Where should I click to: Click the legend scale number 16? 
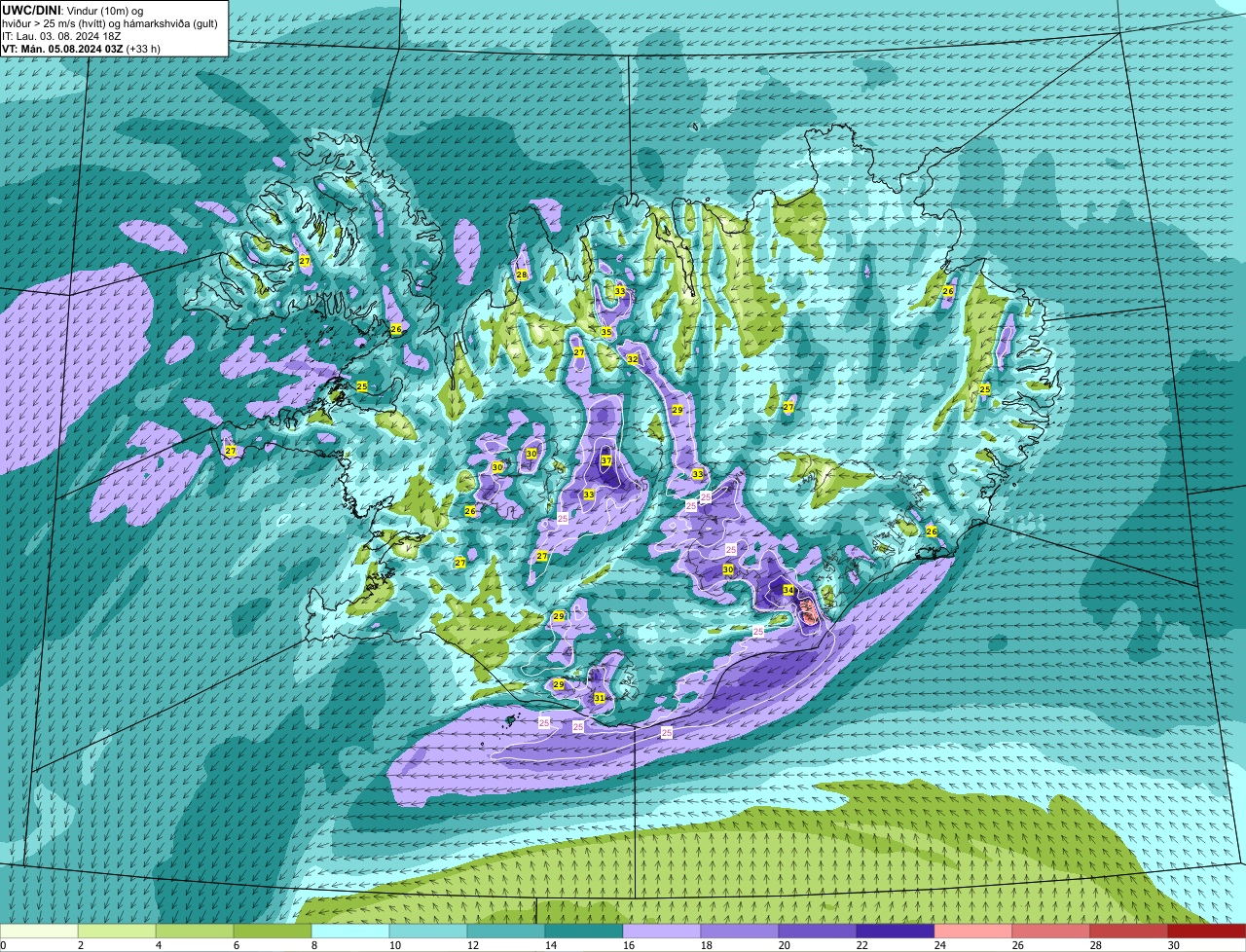pos(629,945)
